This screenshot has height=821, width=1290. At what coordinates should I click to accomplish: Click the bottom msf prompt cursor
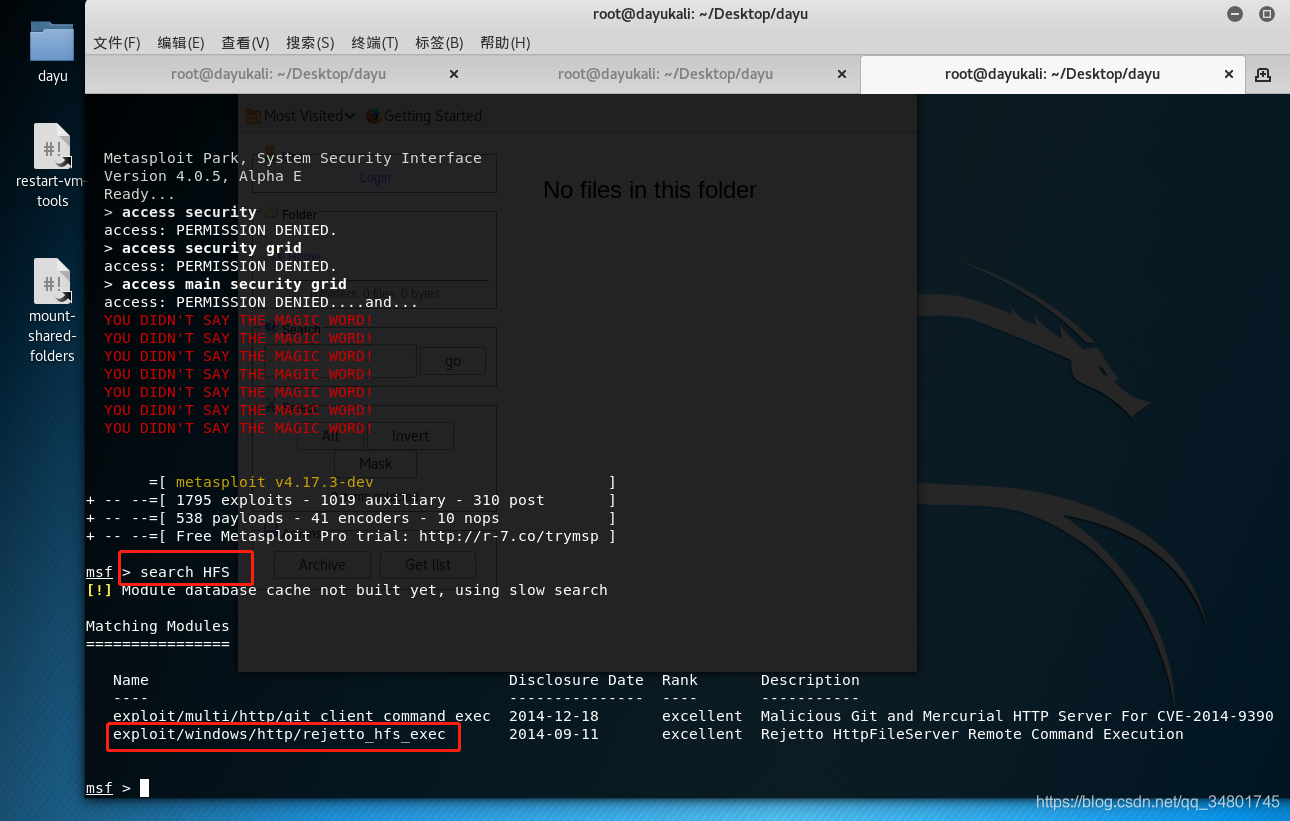pos(144,788)
